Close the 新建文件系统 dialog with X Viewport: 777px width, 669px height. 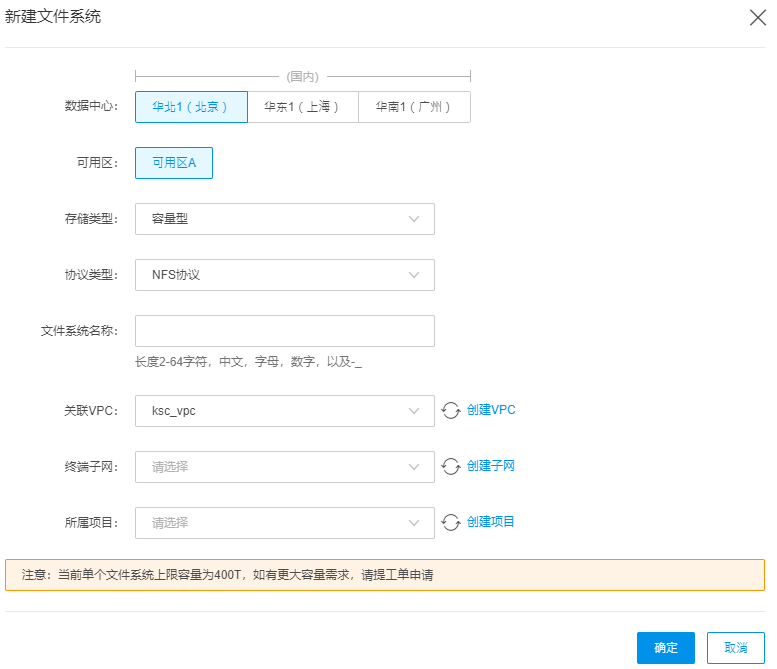(758, 18)
